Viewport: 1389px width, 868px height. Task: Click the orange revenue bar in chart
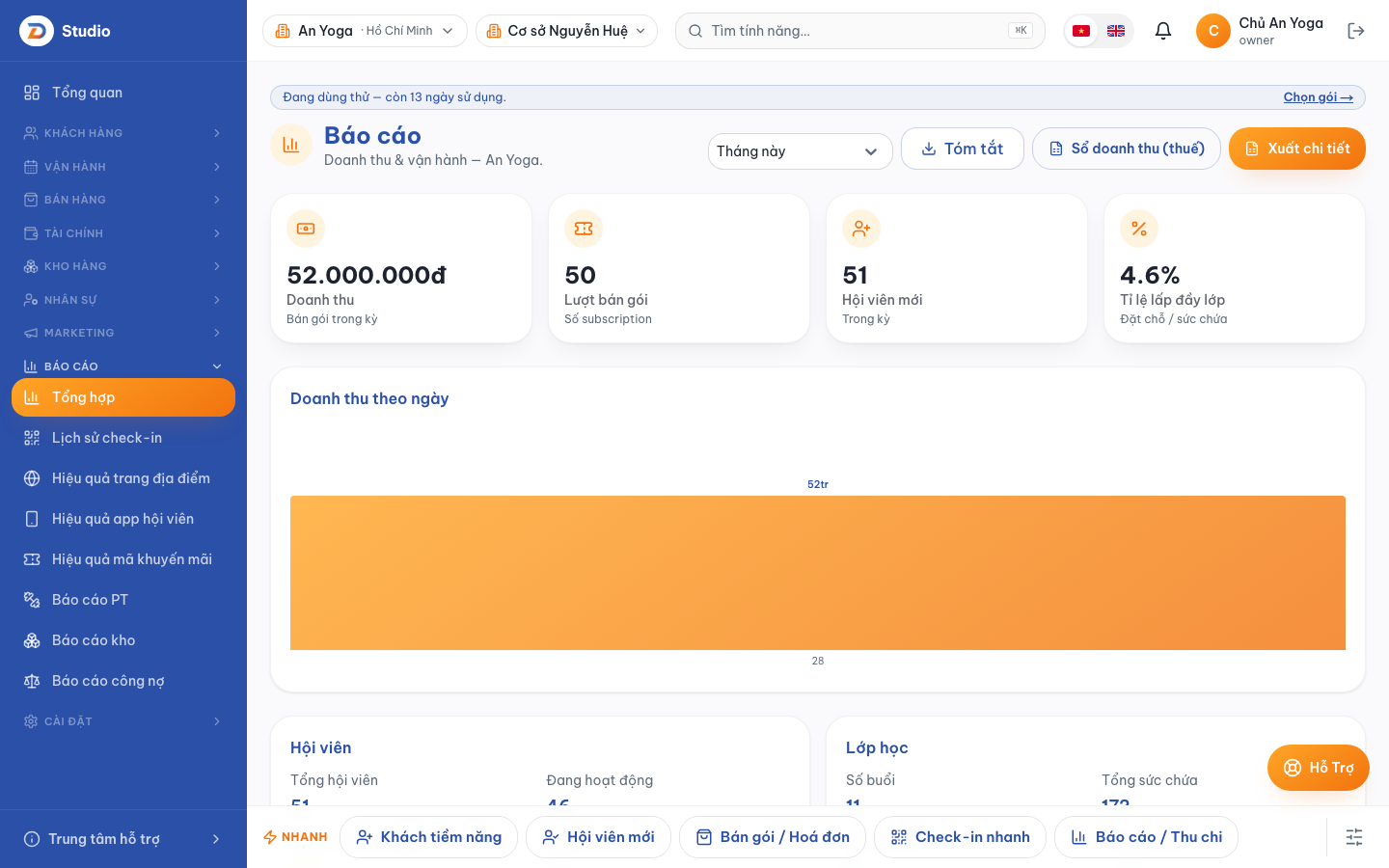coord(818,573)
